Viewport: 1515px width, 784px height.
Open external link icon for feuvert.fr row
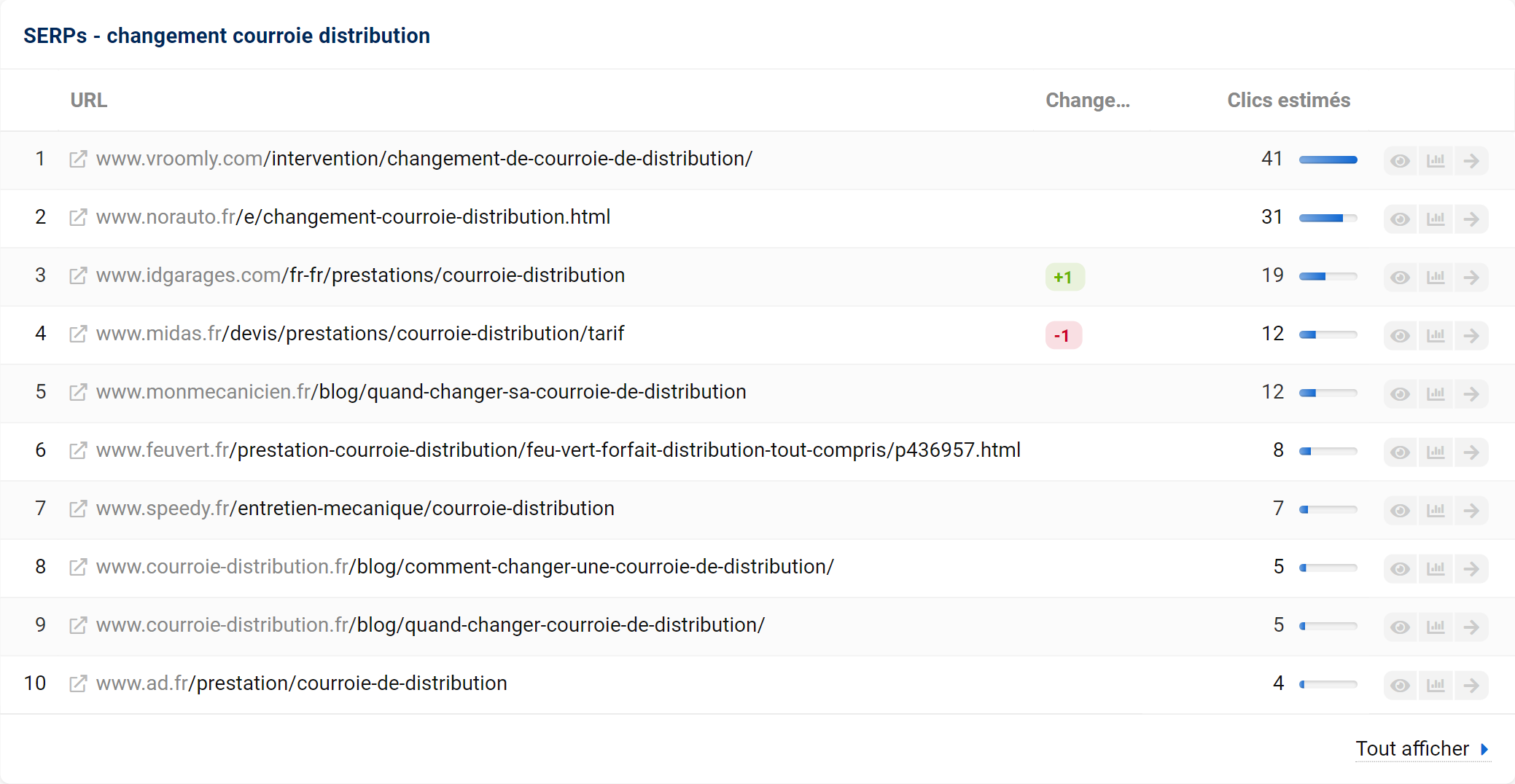click(x=78, y=450)
